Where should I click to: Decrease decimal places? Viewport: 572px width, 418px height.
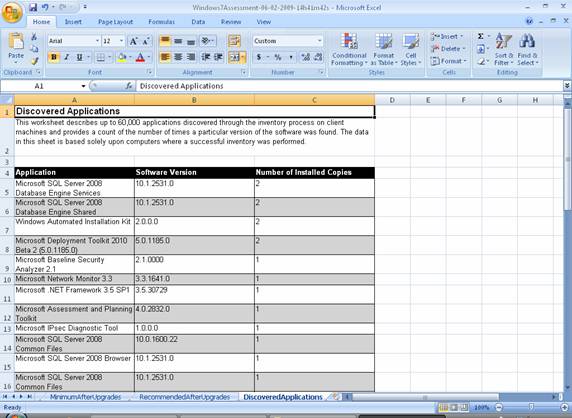[x=318, y=57]
